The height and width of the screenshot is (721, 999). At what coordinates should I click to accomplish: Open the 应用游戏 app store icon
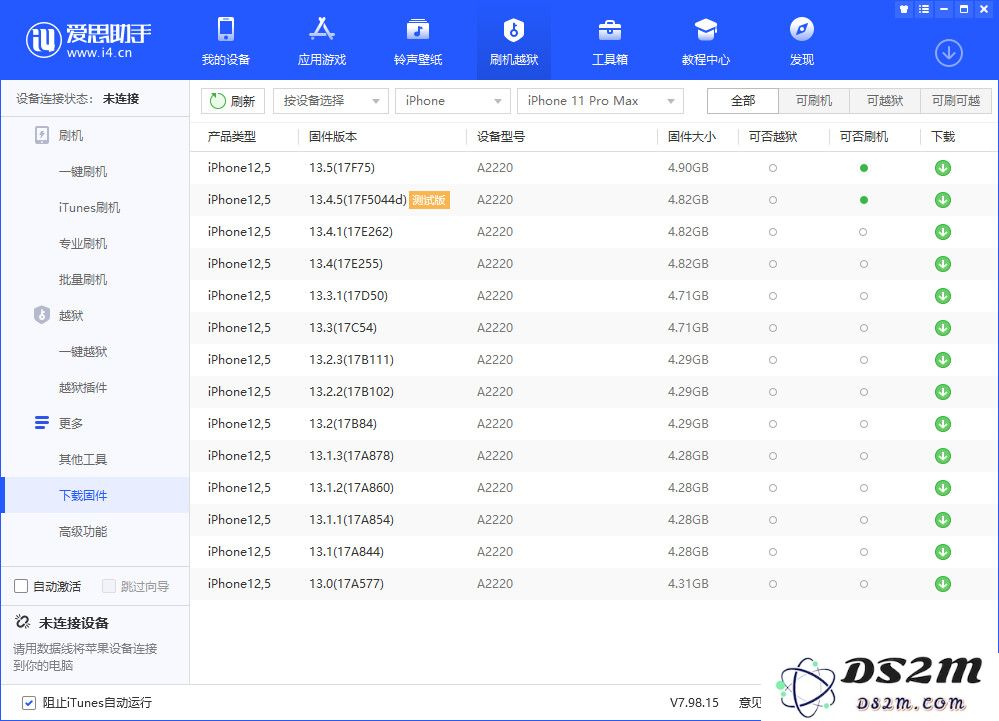[322, 29]
